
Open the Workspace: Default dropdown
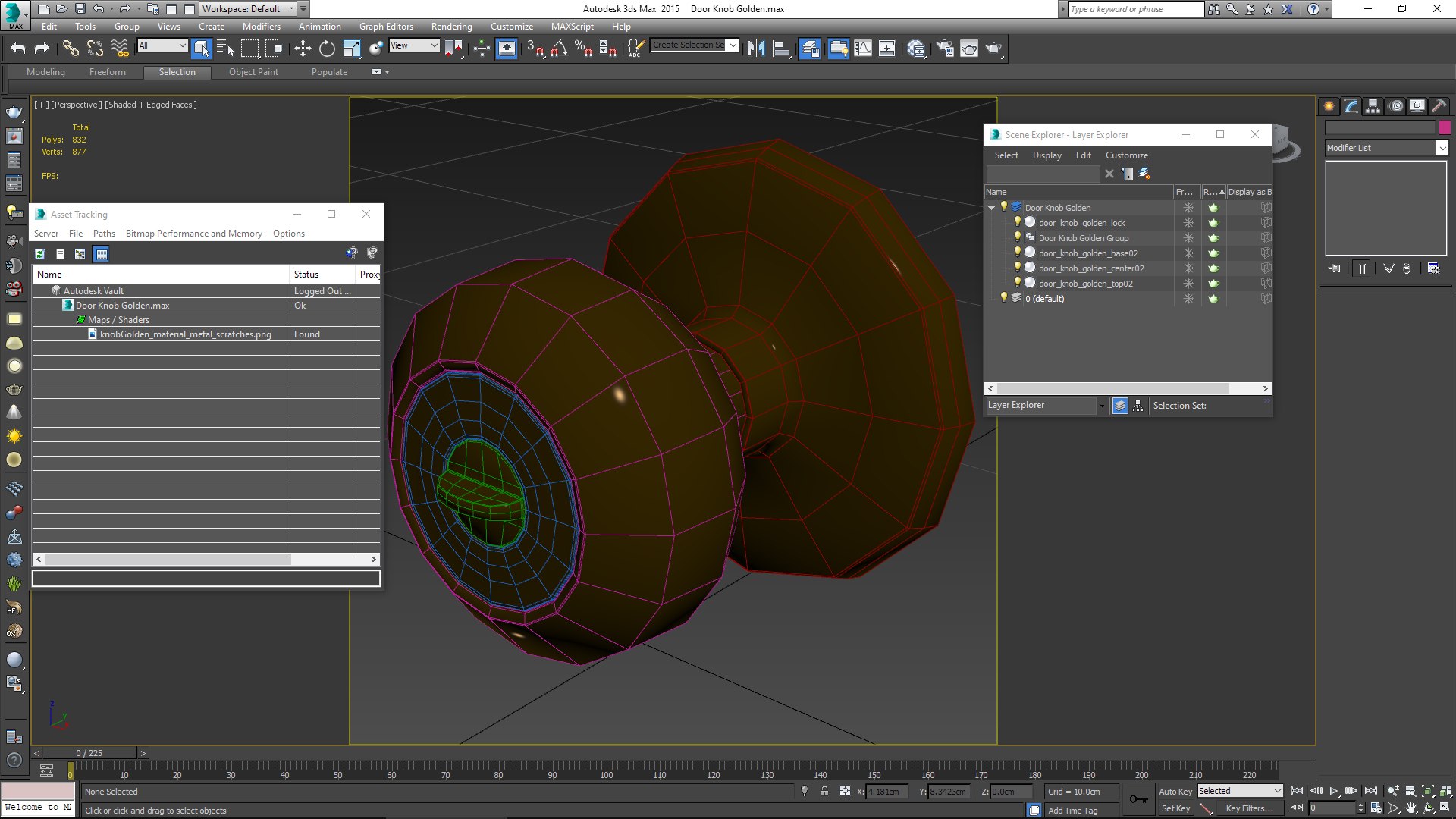[248, 9]
